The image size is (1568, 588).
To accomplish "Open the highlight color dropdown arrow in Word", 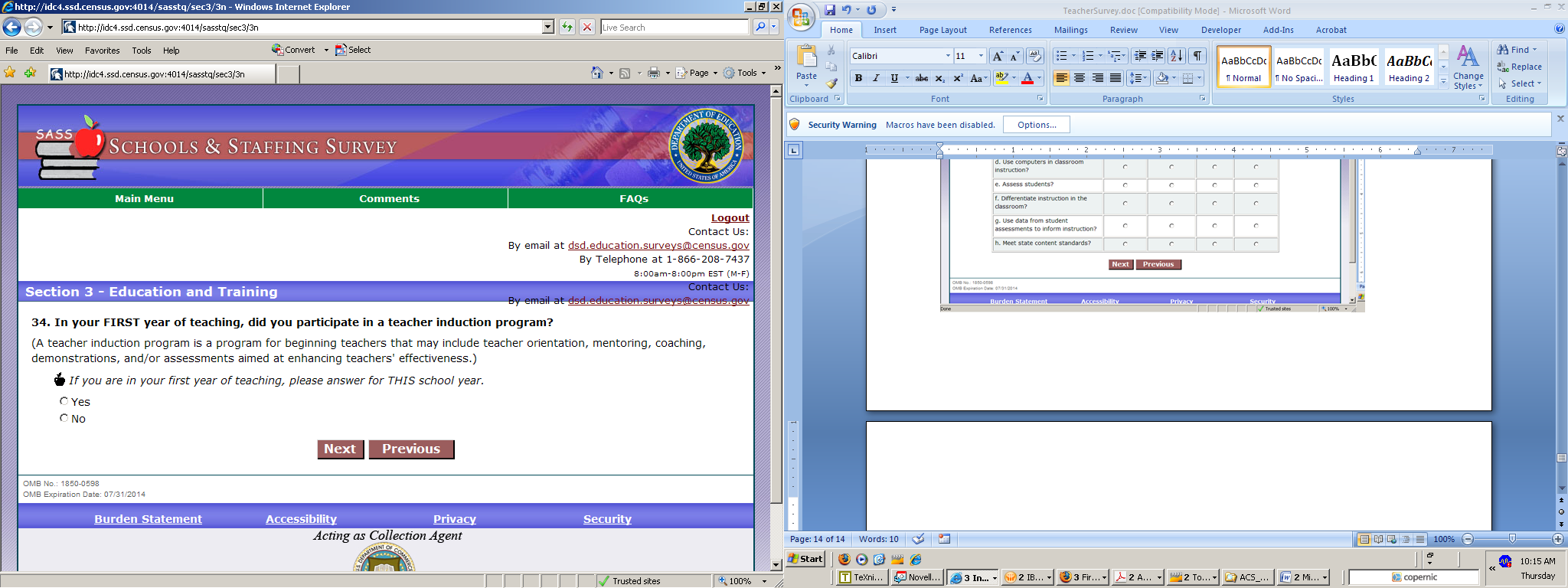I will (1014, 78).
